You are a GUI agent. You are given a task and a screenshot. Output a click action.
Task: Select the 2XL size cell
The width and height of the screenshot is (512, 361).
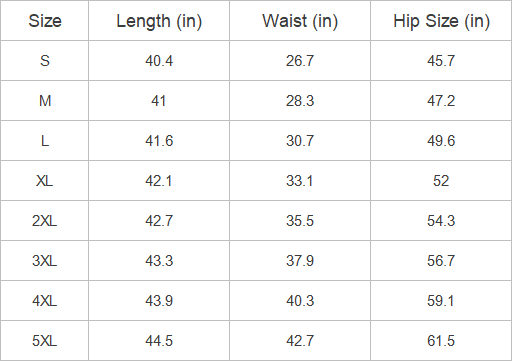[x=45, y=221]
